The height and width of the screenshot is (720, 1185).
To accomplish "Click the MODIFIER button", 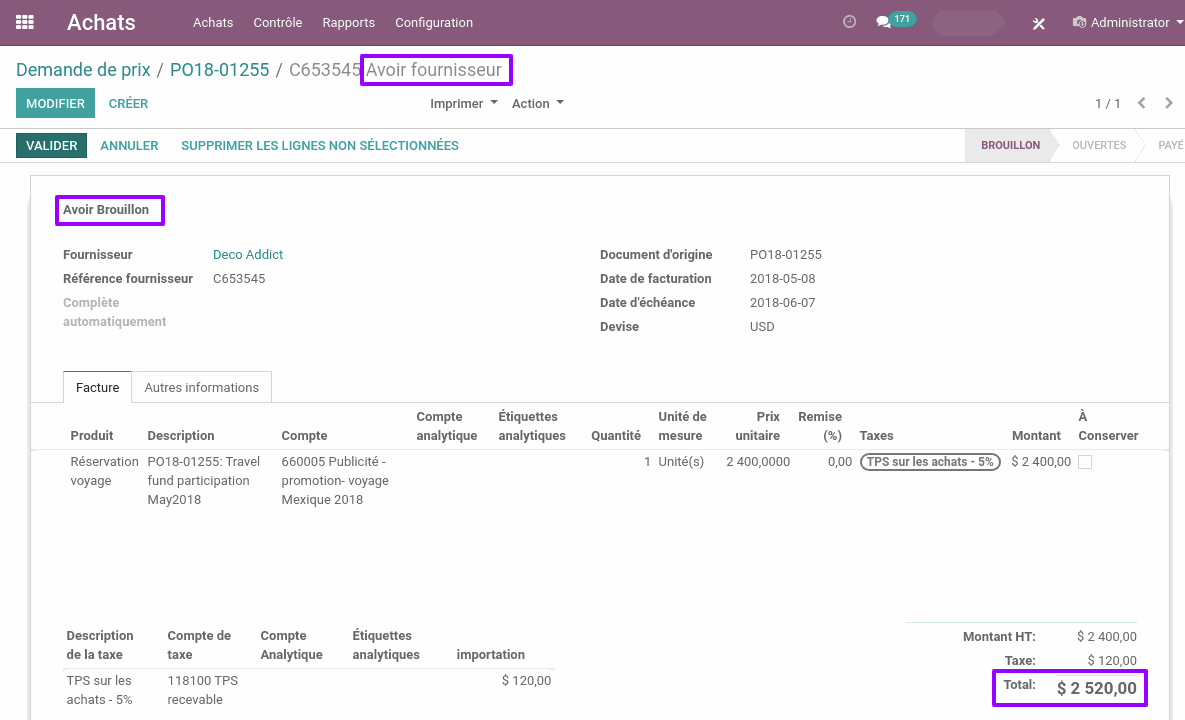I will point(55,104).
